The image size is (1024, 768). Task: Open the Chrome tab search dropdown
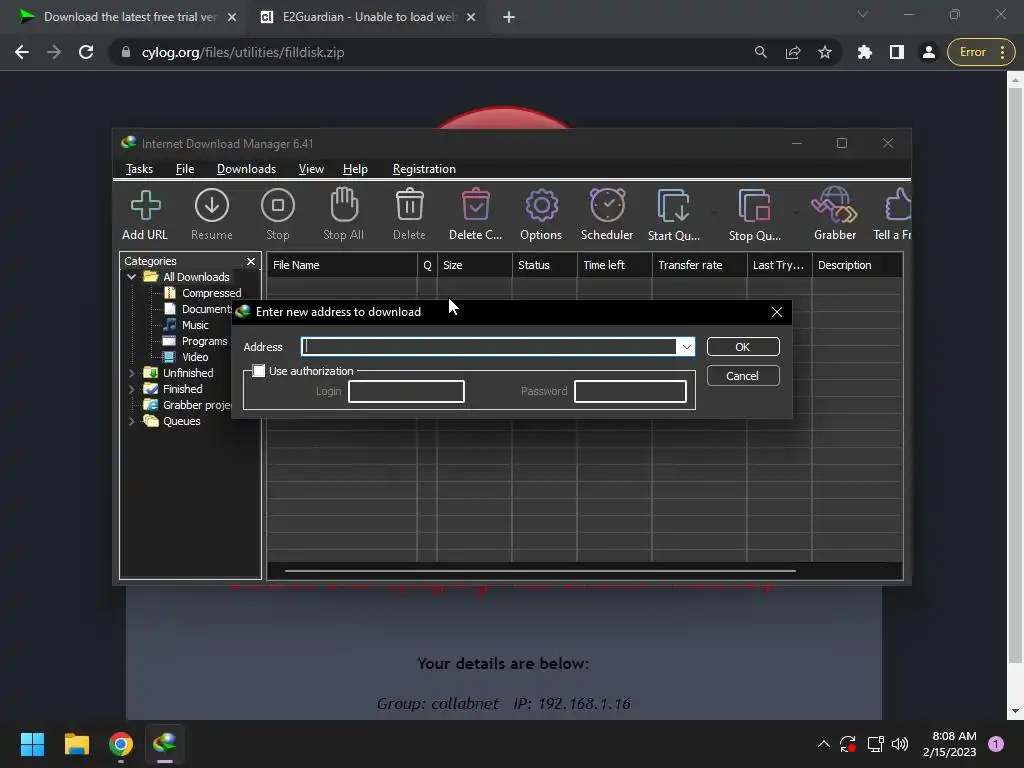pyautogui.click(x=863, y=14)
